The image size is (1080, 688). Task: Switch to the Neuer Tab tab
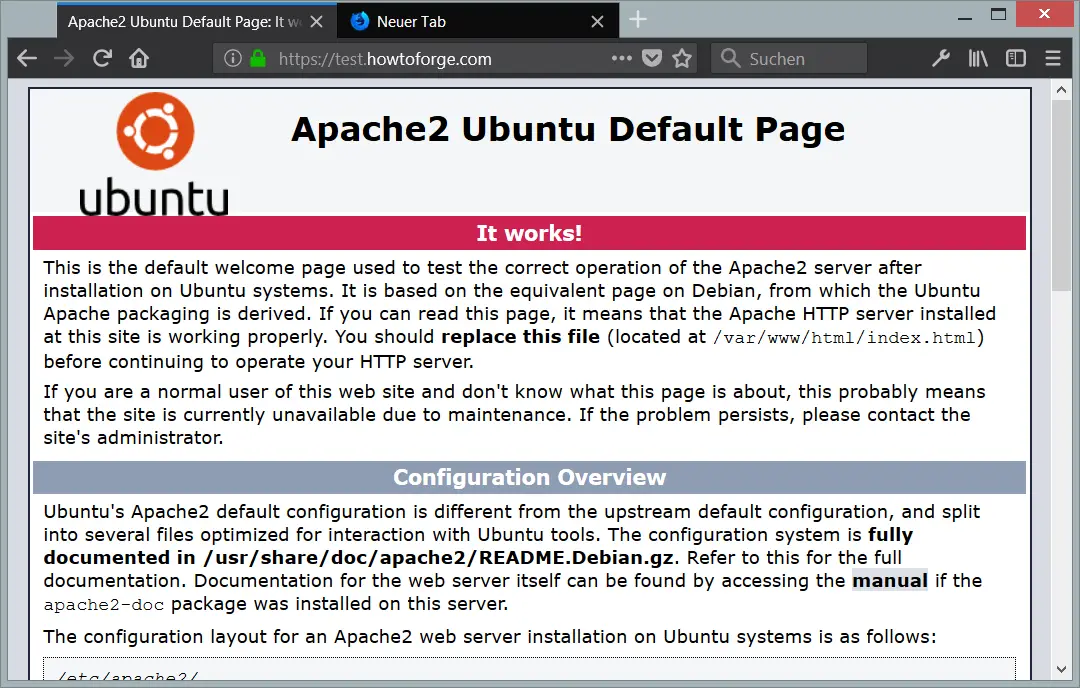(478, 21)
